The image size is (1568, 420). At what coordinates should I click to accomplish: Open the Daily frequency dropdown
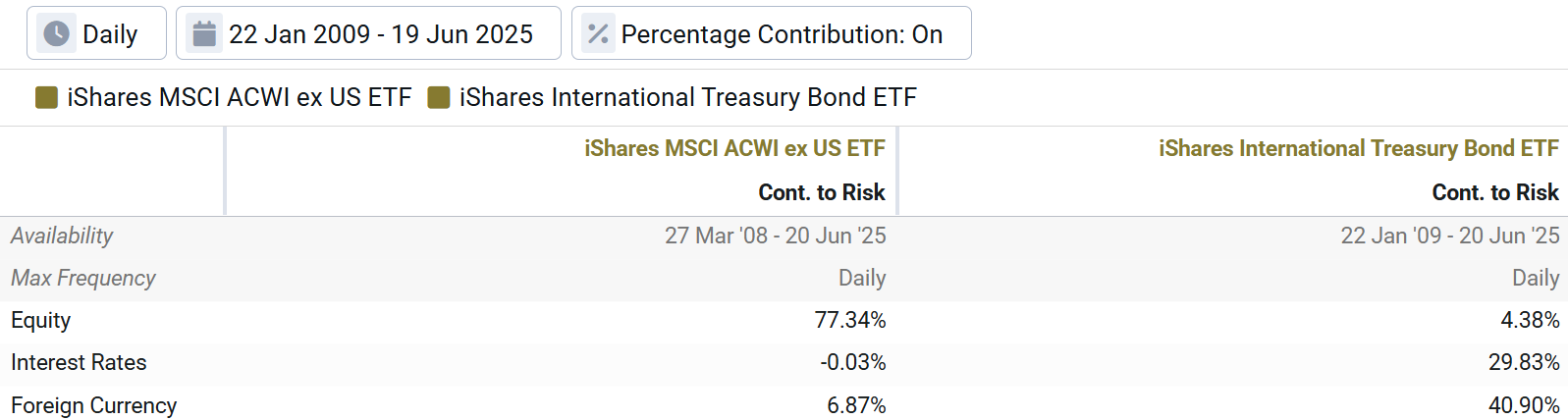click(109, 34)
